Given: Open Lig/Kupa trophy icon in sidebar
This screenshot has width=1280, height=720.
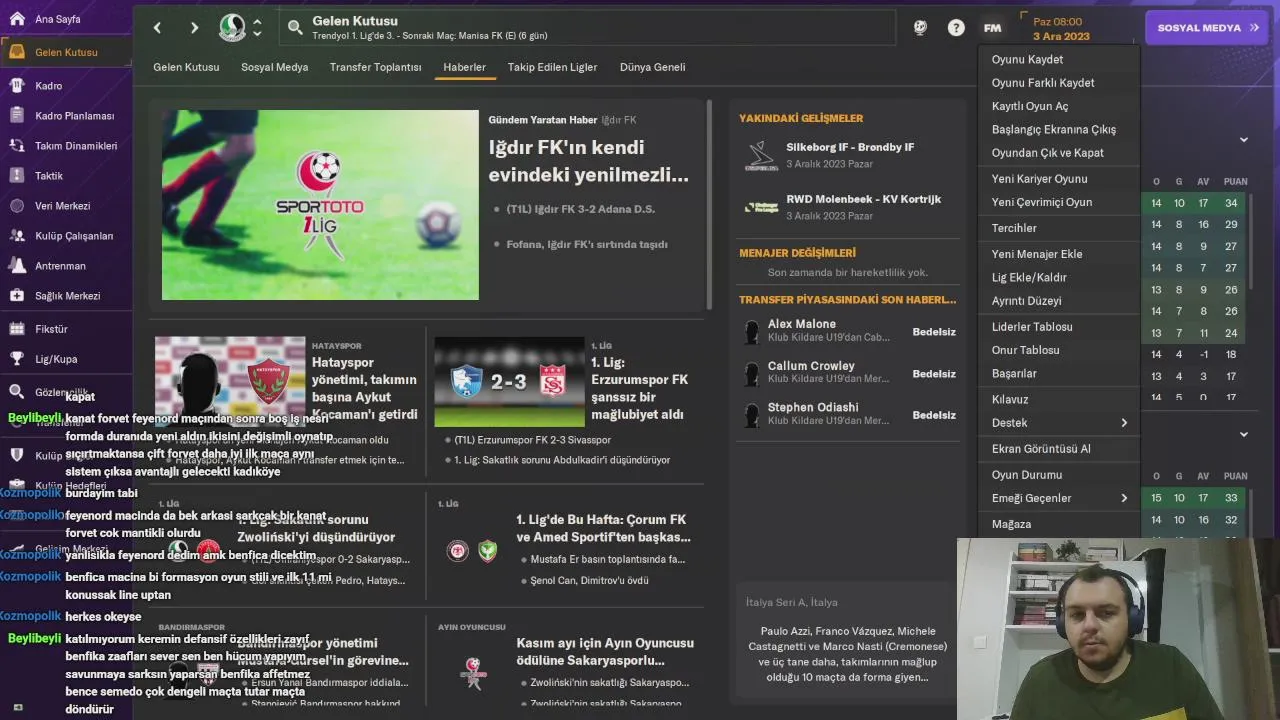Looking at the screenshot, I should 17,359.
